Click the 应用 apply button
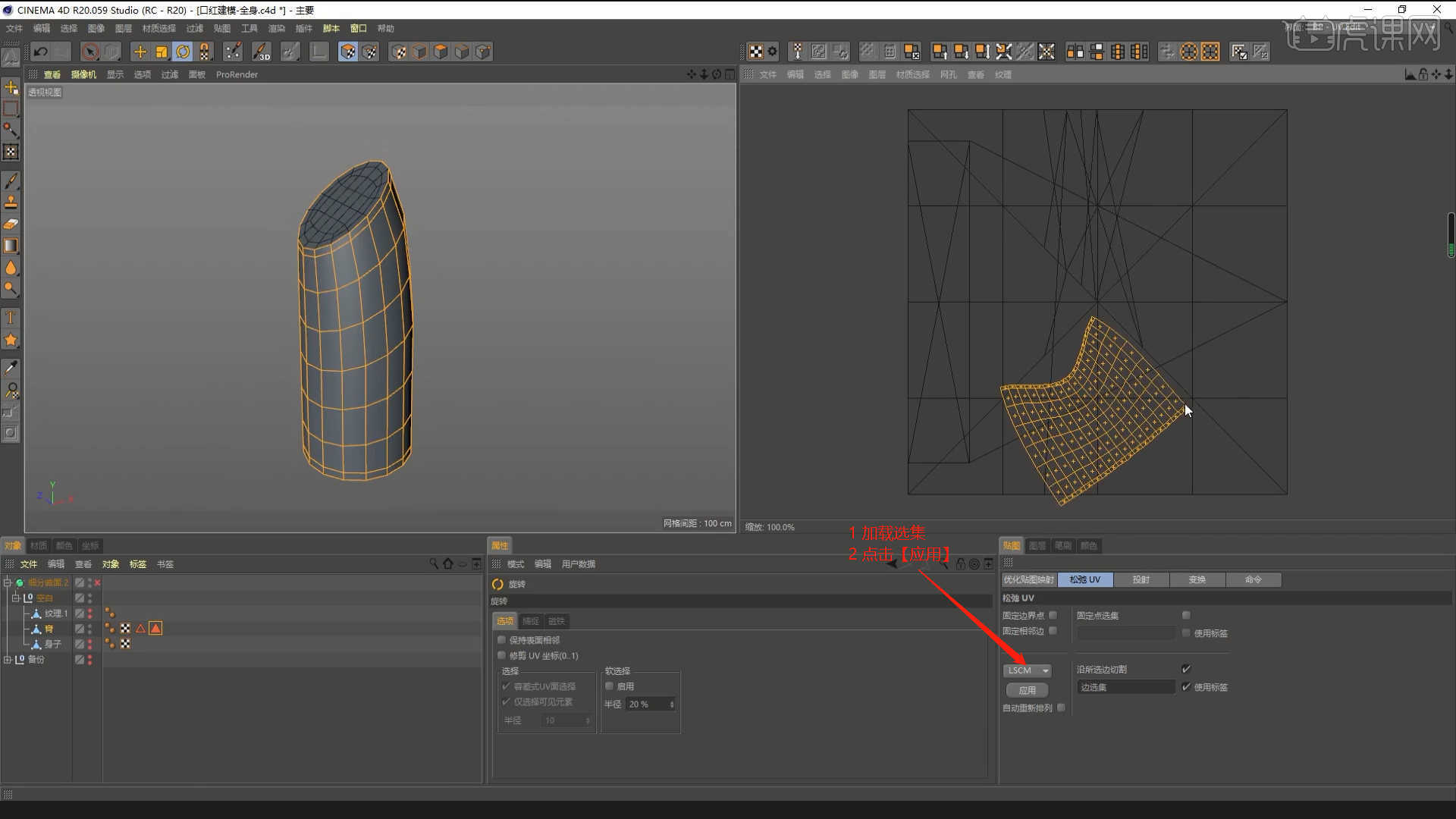 pyautogui.click(x=1027, y=690)
